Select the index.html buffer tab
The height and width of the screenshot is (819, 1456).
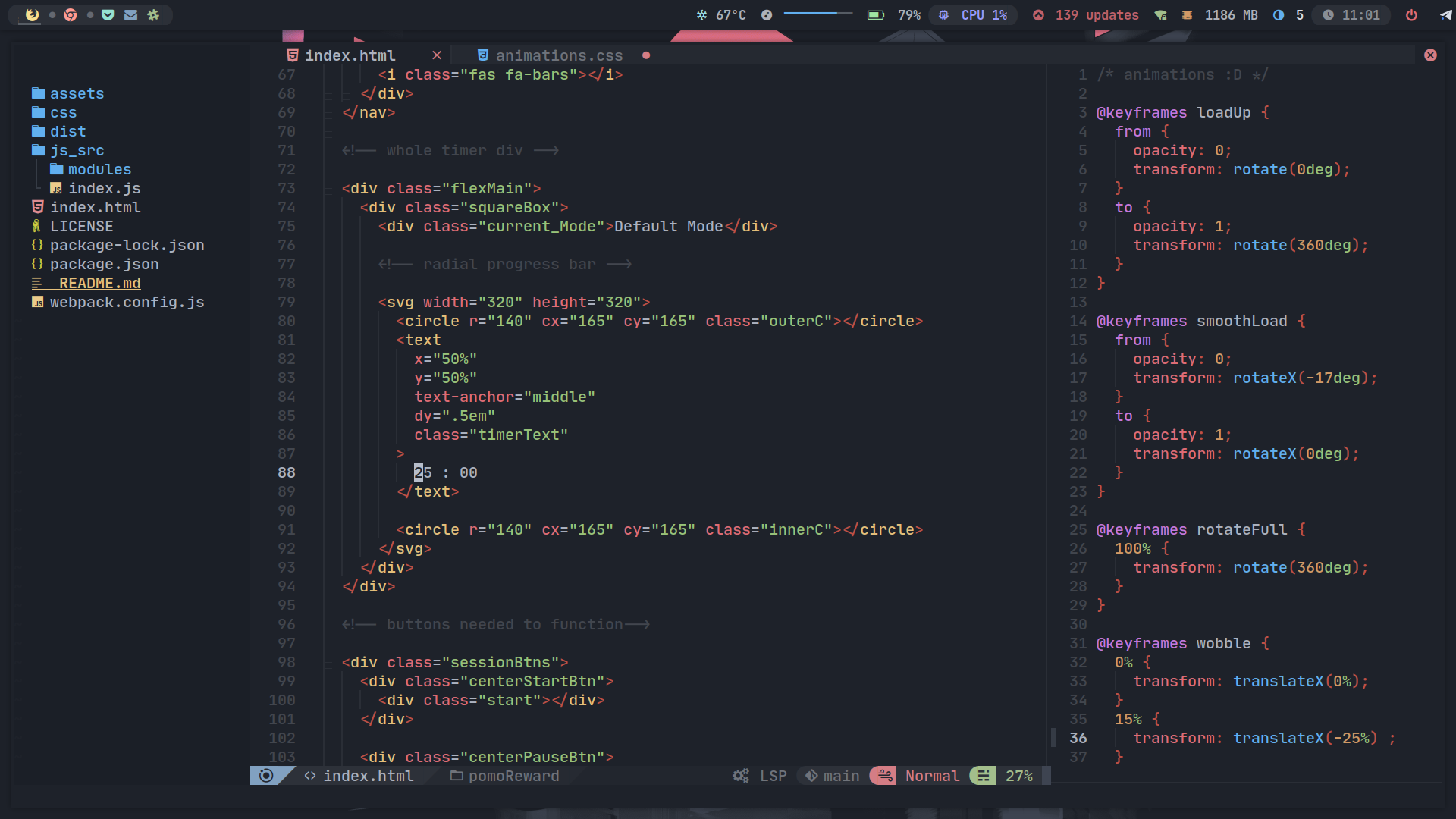pyautogui.click(x=350, y=55)
